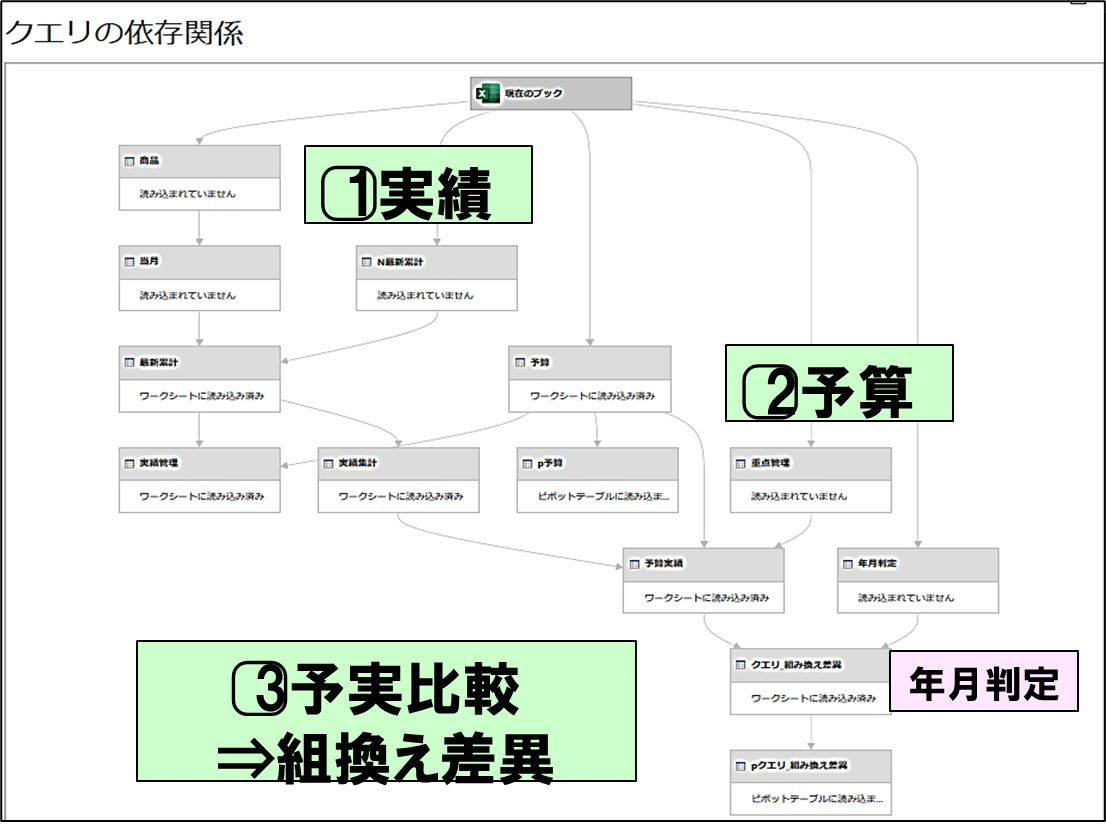The width and height of the screenshot is (1106, 824).
Task: Click the table icon of 当月 query
Action: pyautogui.click(x=129, y=262)
